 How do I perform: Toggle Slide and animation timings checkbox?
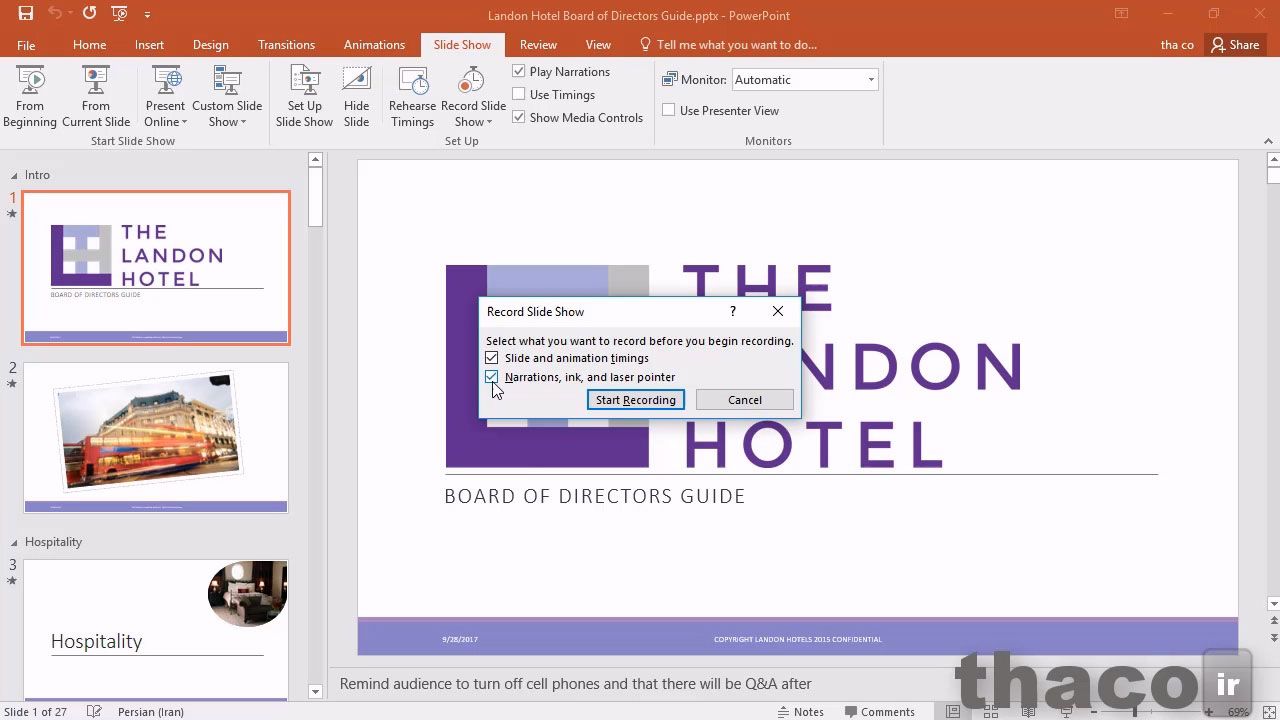(x=492, y=358)
